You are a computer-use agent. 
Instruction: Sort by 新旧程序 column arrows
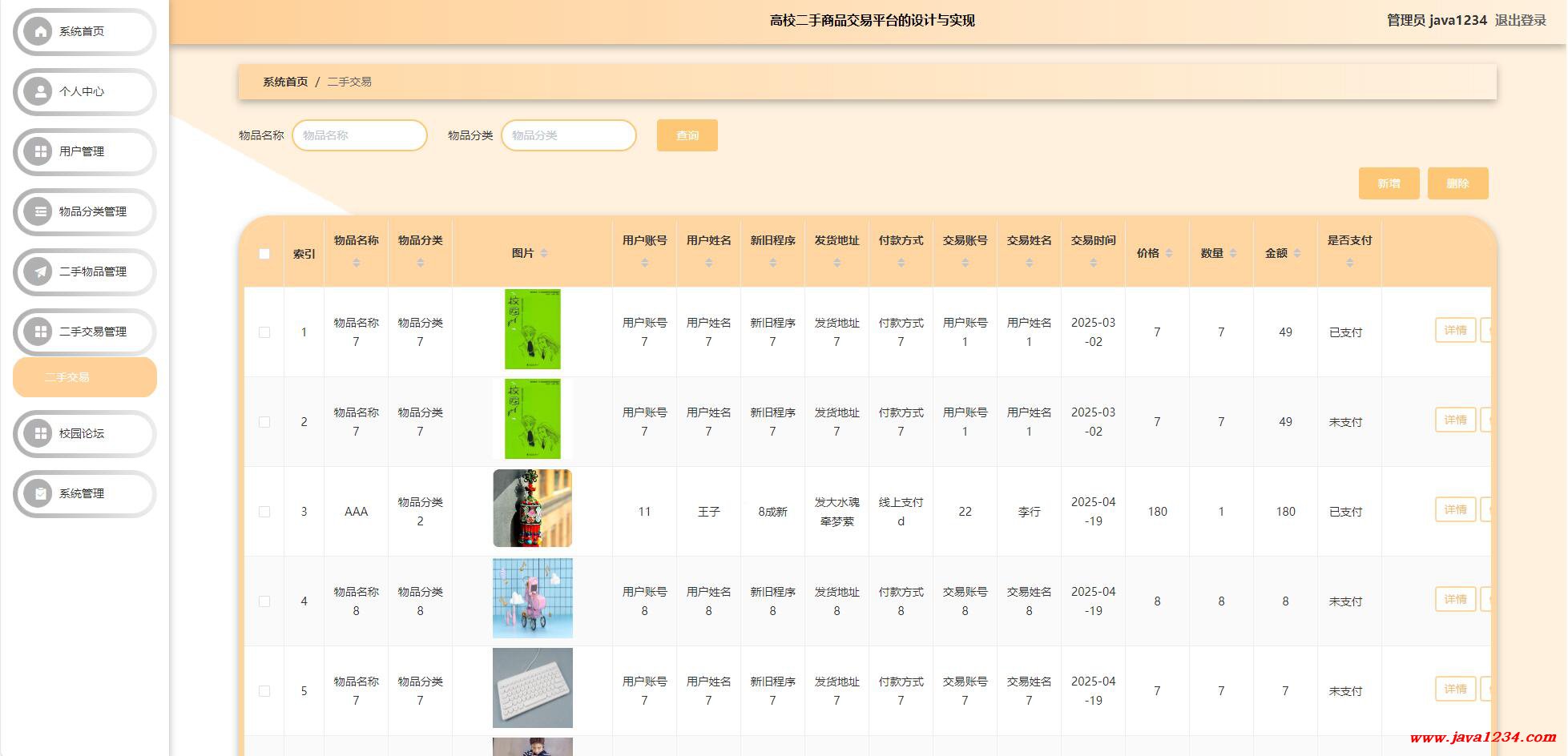point(773,263)
